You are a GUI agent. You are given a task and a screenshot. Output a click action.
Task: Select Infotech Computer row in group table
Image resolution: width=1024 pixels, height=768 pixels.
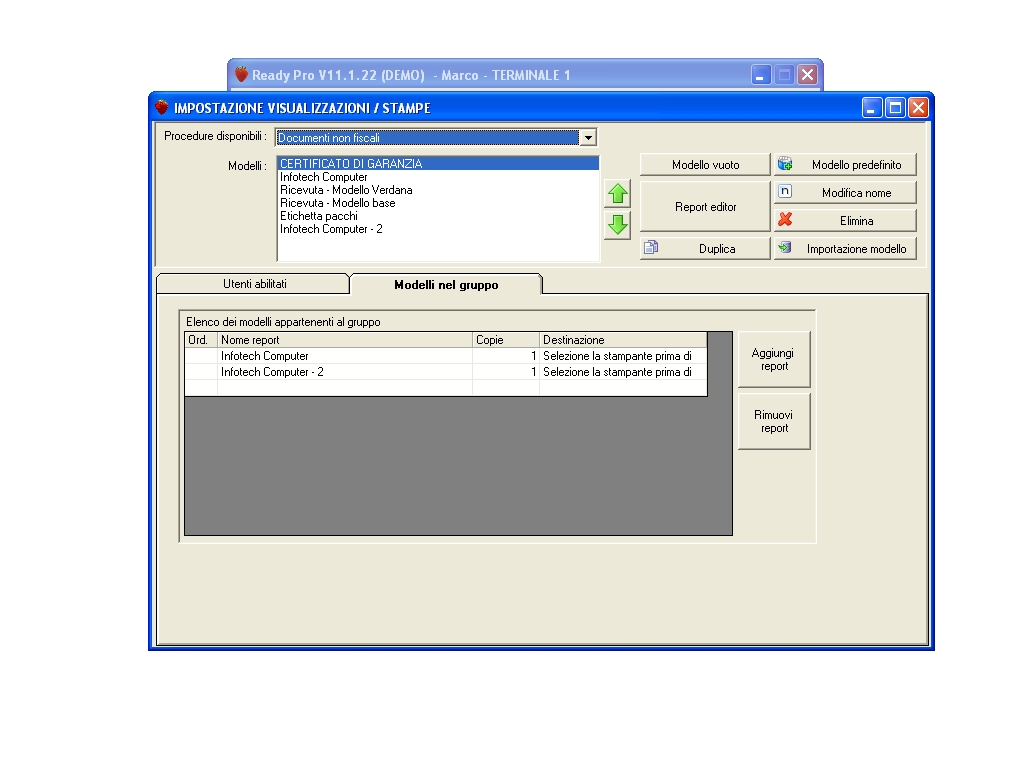click(446, 356)
